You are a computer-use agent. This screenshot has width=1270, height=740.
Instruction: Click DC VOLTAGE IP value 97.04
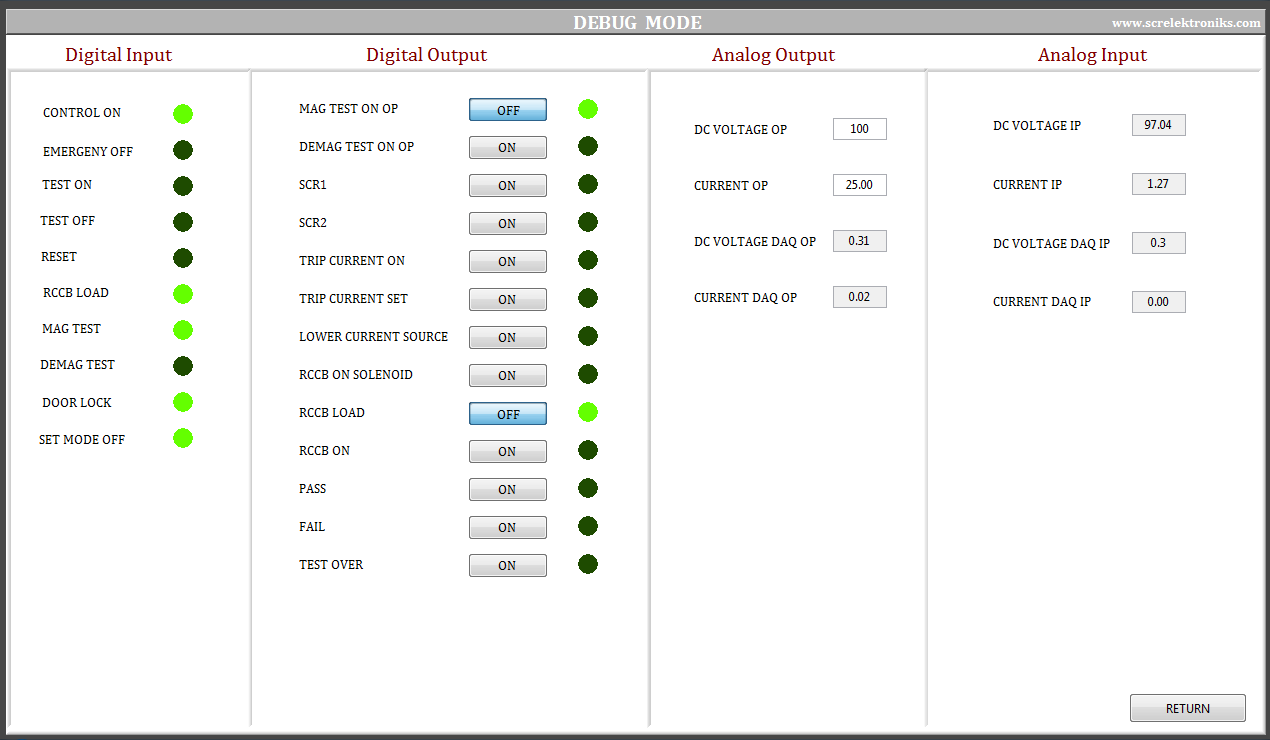tap(1159, 125)
